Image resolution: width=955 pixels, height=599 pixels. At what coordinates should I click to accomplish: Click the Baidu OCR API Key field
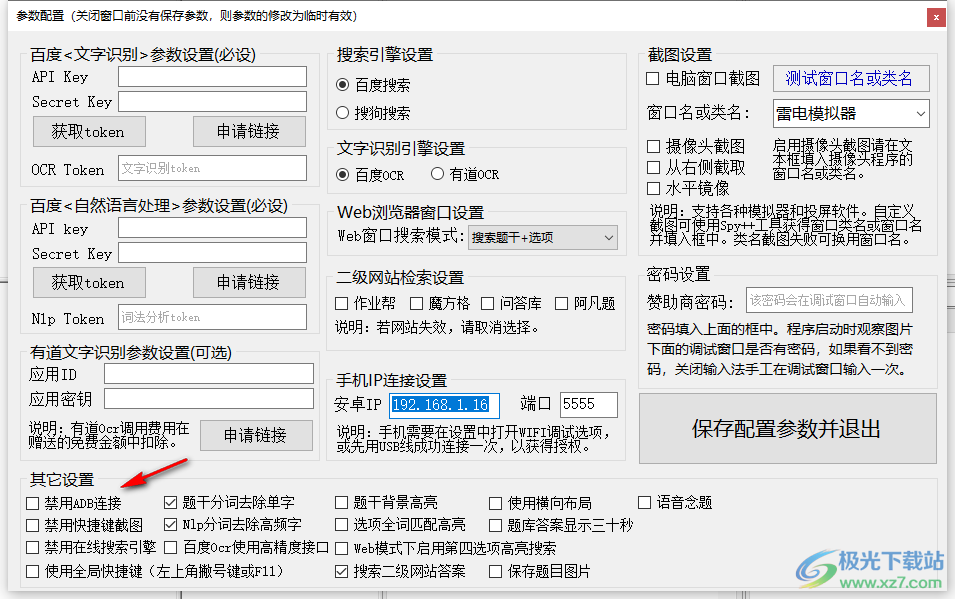(212, 77)
